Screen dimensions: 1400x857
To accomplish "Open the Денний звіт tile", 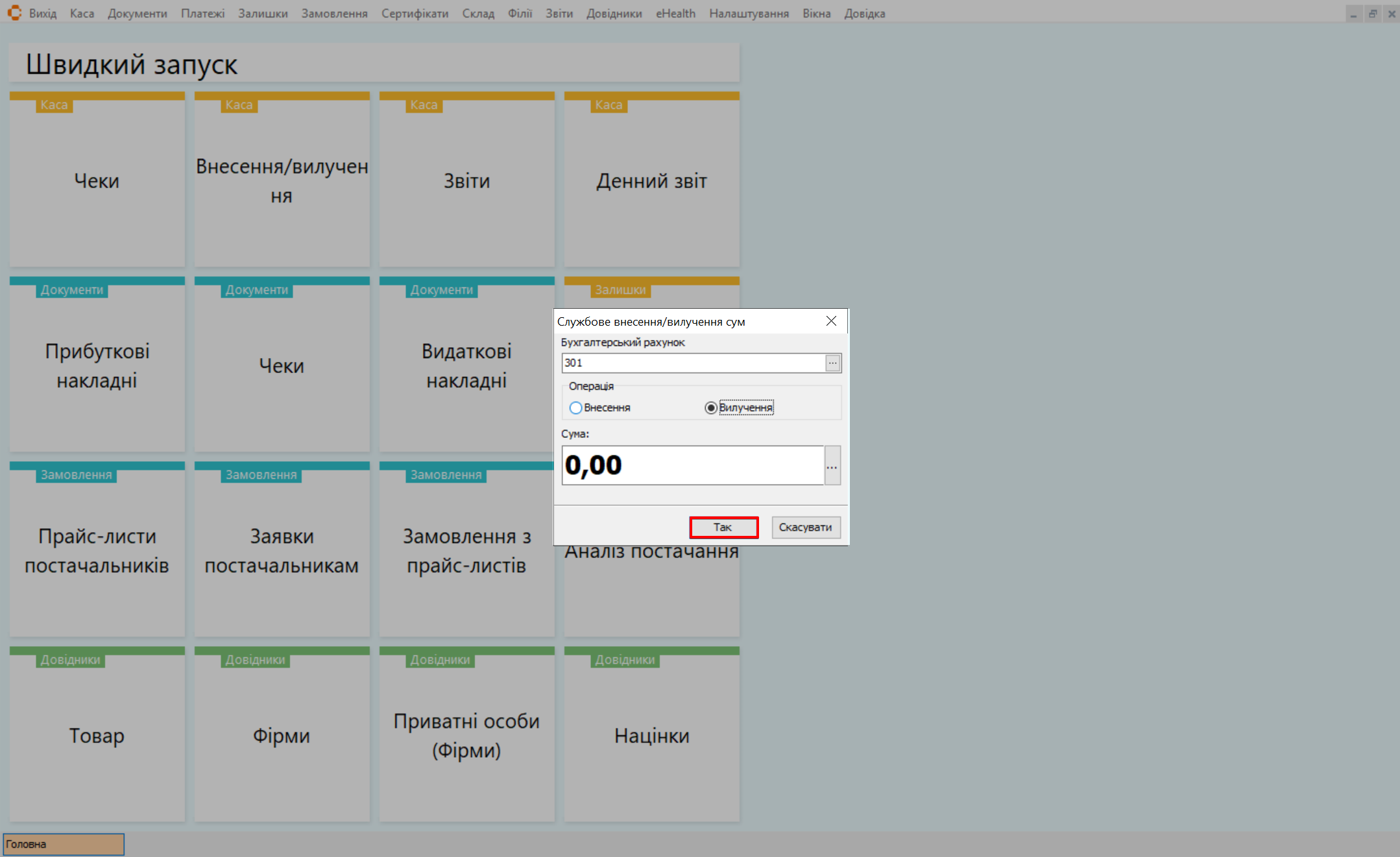I will point(651,182).
